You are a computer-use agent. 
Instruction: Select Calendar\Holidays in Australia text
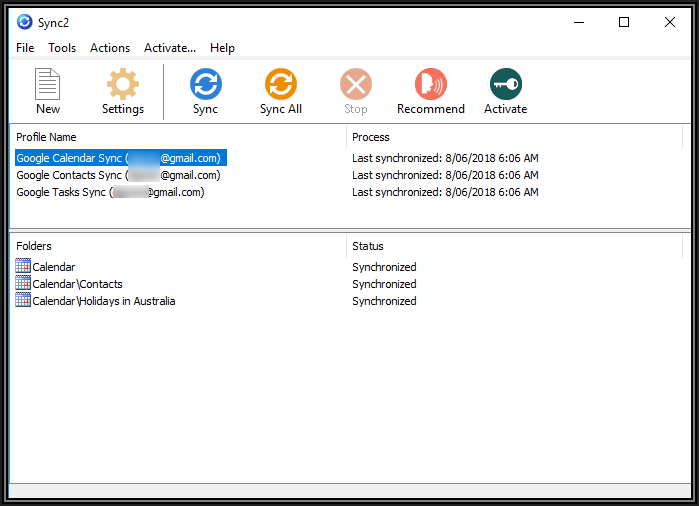pyautogui.click(x=104, y=301)
